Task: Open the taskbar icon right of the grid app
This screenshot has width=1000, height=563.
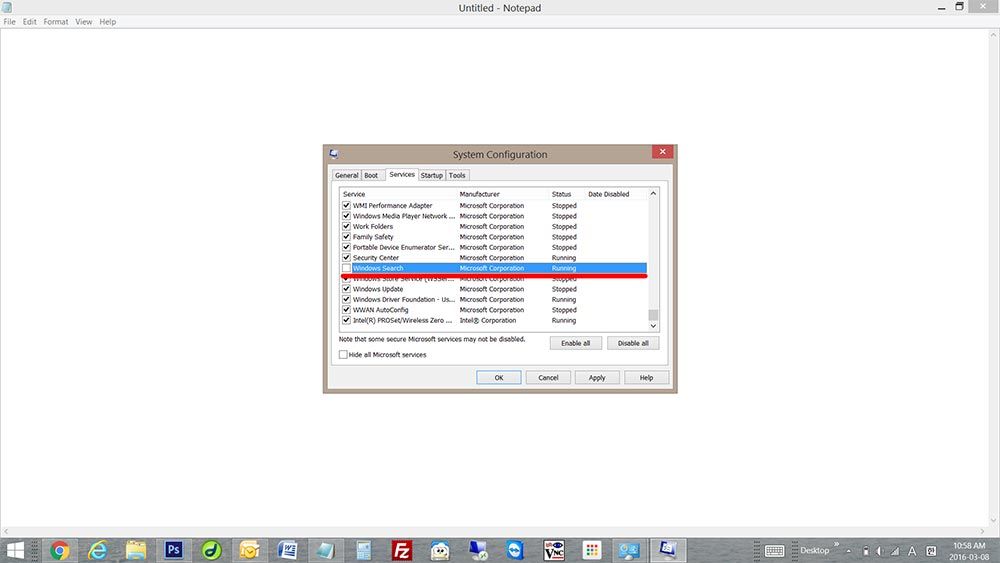Action: point(629,550)
